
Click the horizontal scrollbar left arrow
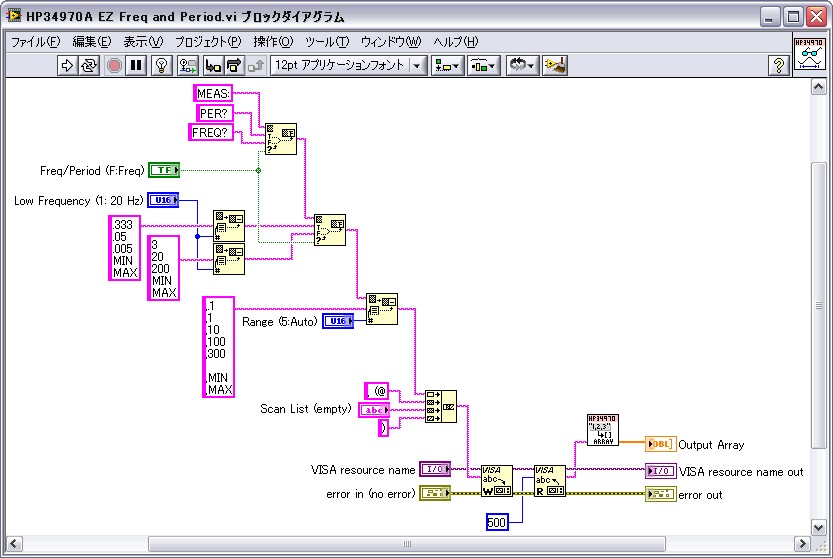(x=14, y=544)
